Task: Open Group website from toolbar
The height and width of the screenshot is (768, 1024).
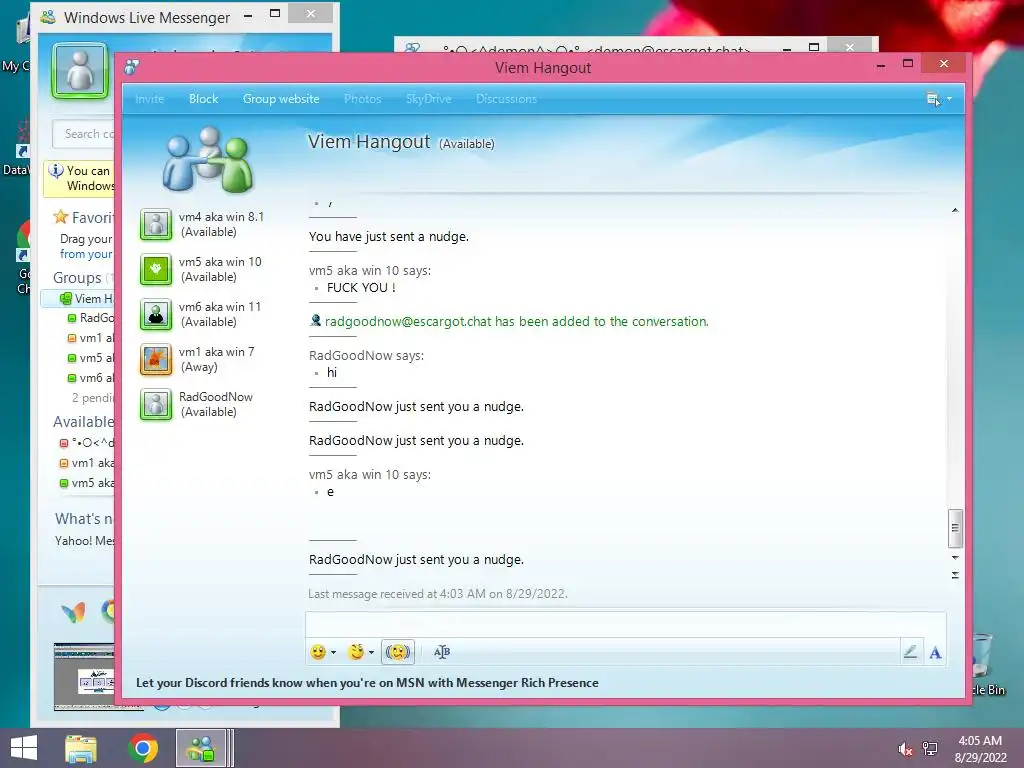Action: (x=281, y=99)
